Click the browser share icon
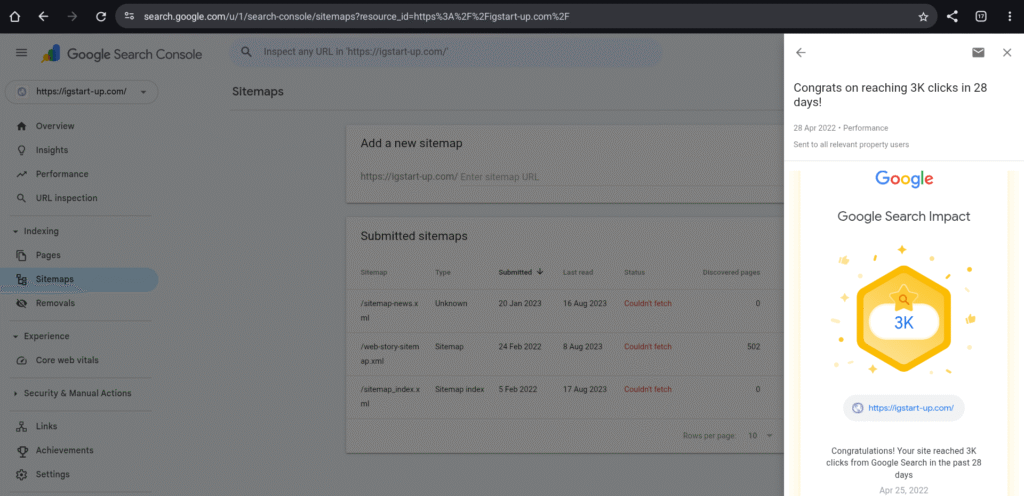1024x496 pixels. (952, 17)
